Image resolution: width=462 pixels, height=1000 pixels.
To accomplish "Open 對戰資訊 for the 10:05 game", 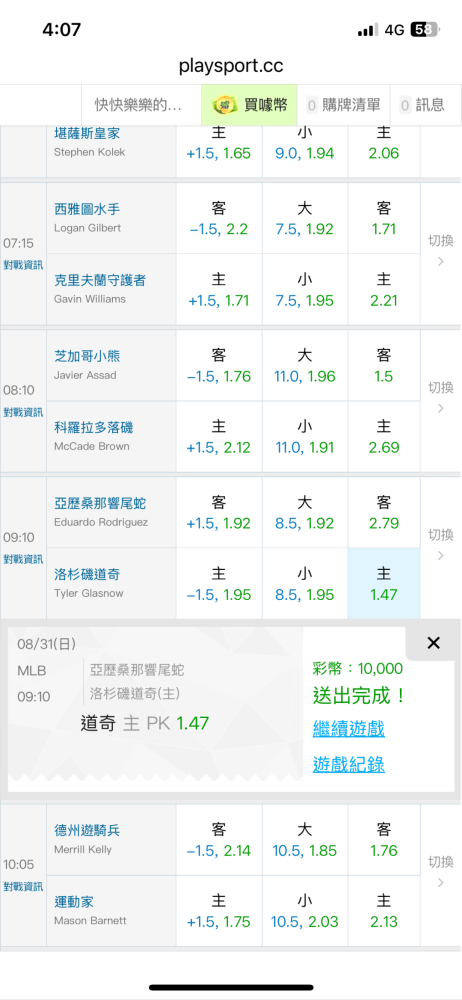I will click(x=23, y=886).
